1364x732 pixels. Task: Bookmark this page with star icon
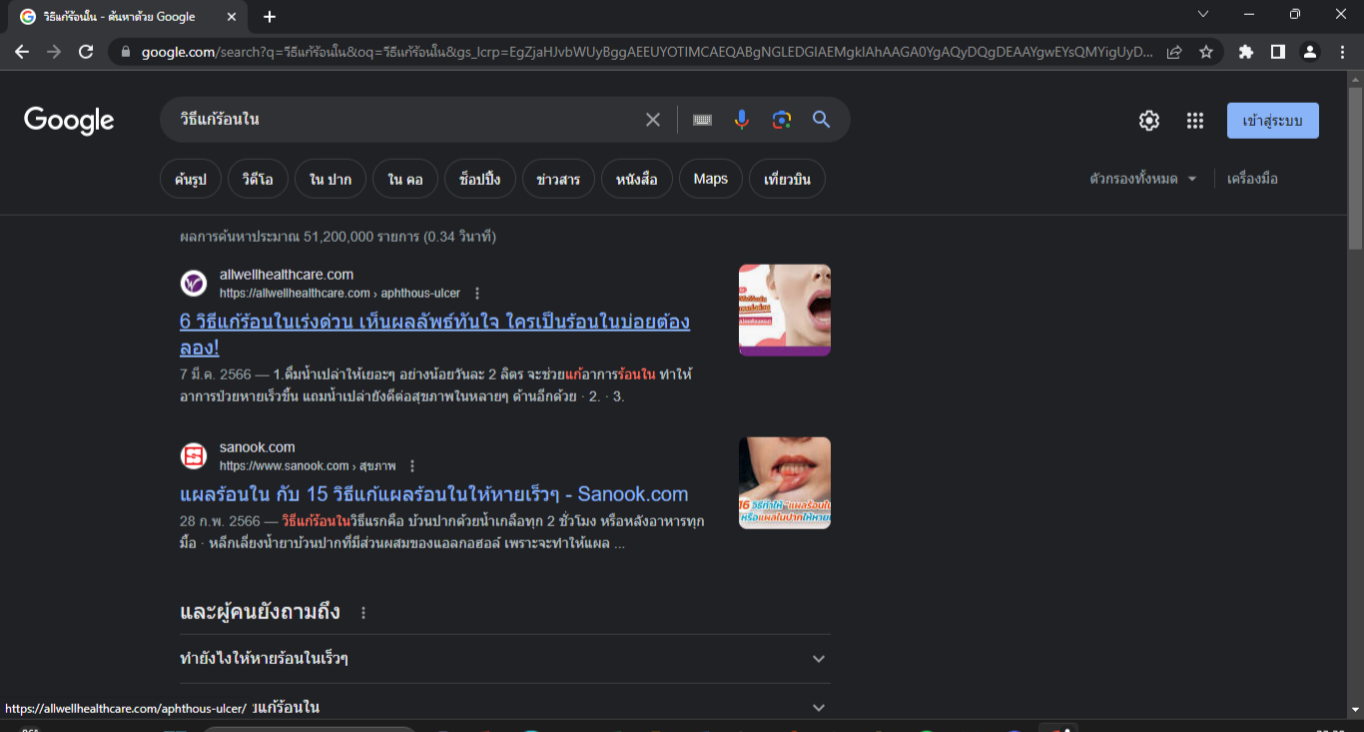tap(1206, 52)
